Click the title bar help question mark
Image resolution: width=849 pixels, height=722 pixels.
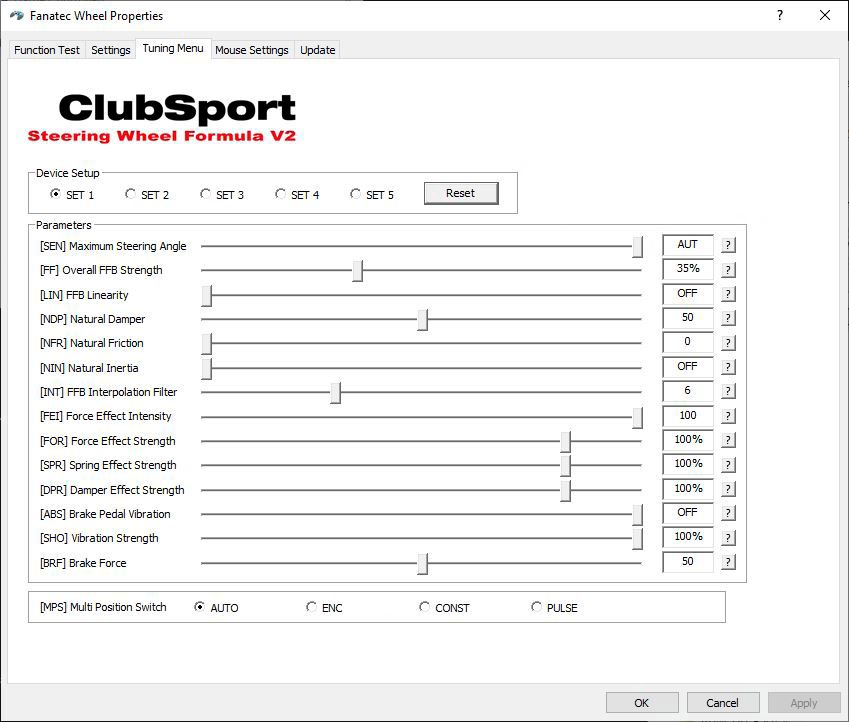pos(780,15)
